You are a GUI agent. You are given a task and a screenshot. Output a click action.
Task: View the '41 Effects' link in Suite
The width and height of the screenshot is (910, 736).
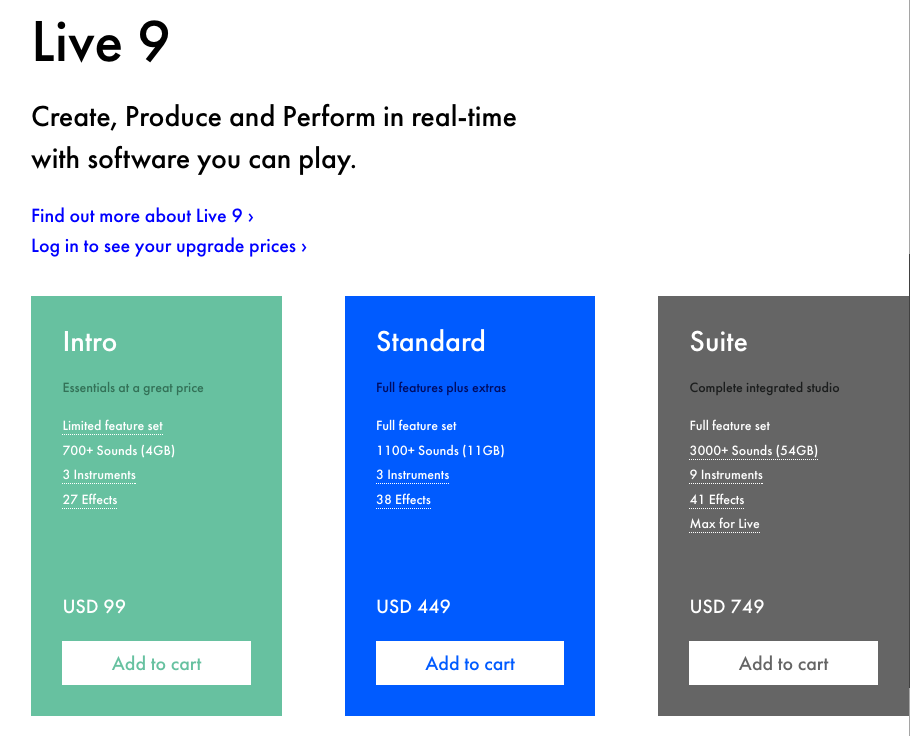point(717,500)
